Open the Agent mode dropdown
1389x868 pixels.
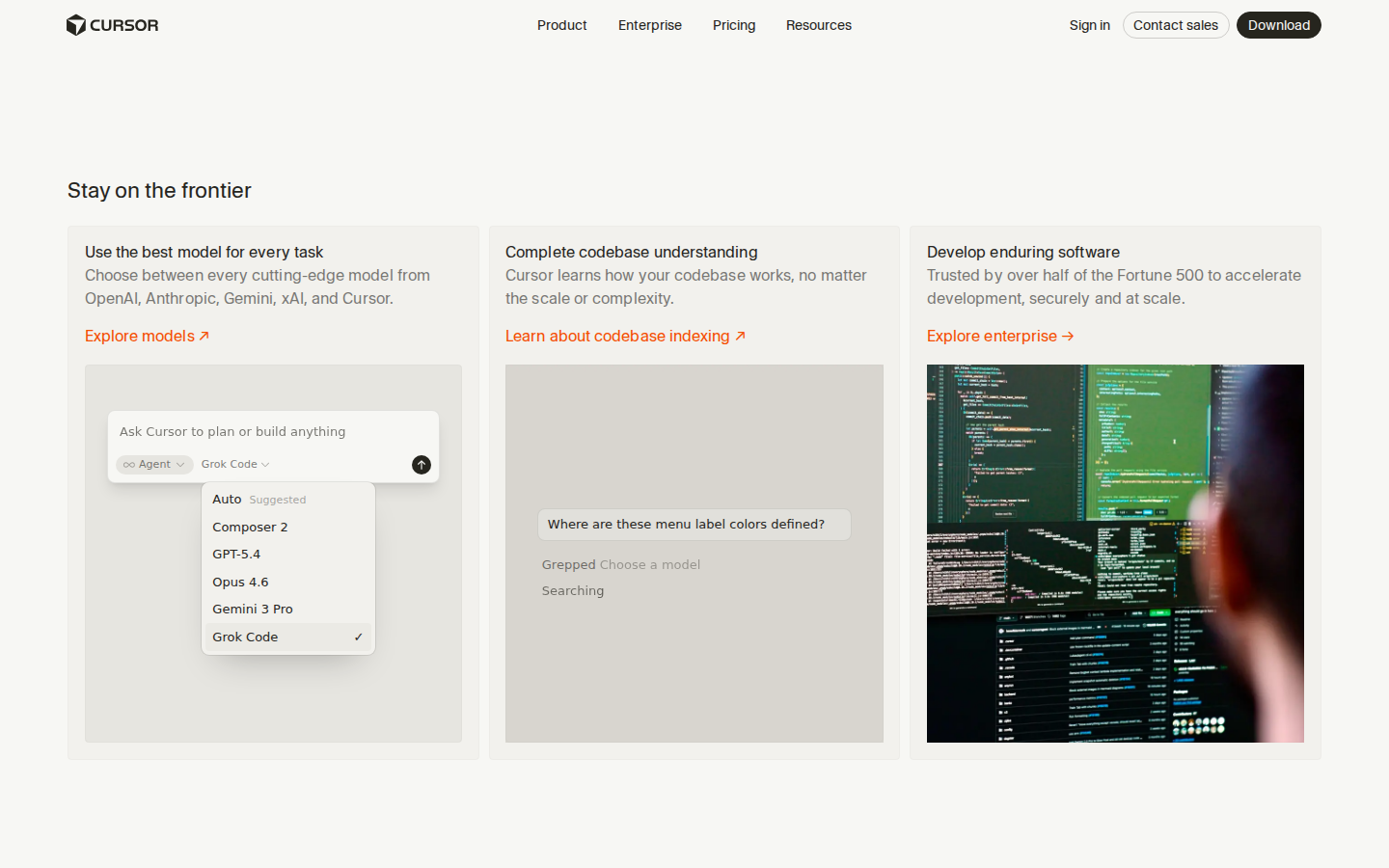click(x=154, y=464)
